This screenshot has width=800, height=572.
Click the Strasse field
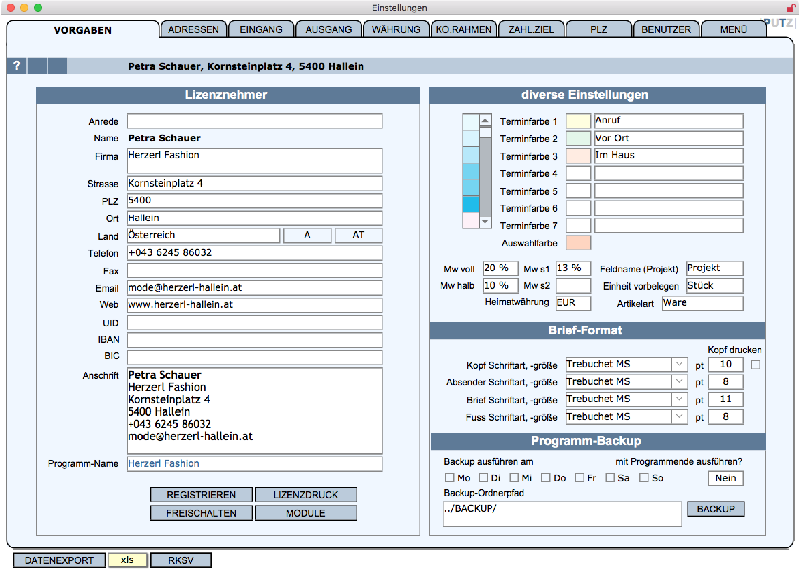255,183
